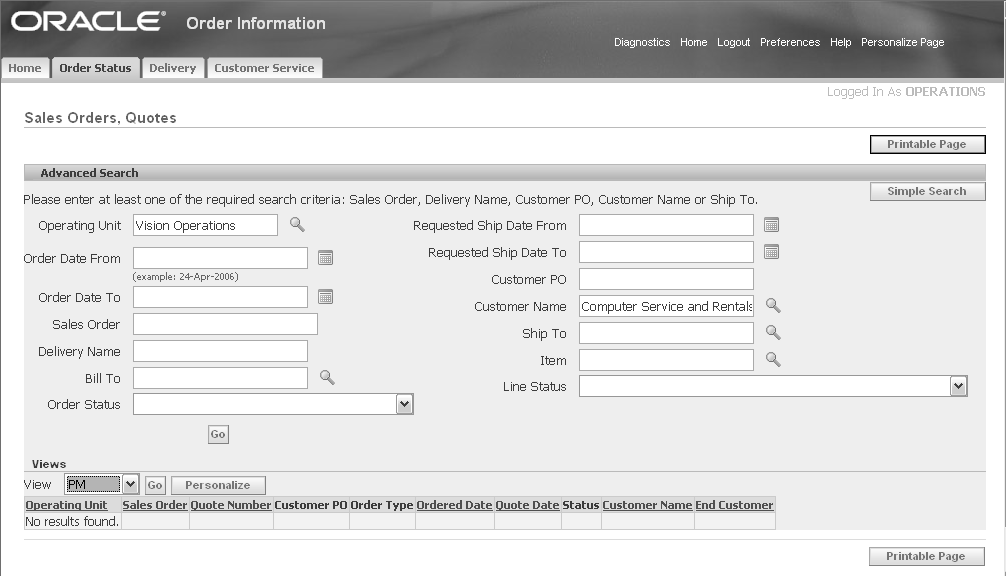The height and width of the screenshot is (576, 1006).
Task: Focus the Requested Ship Date From field
Action: [x=666, y=225]
